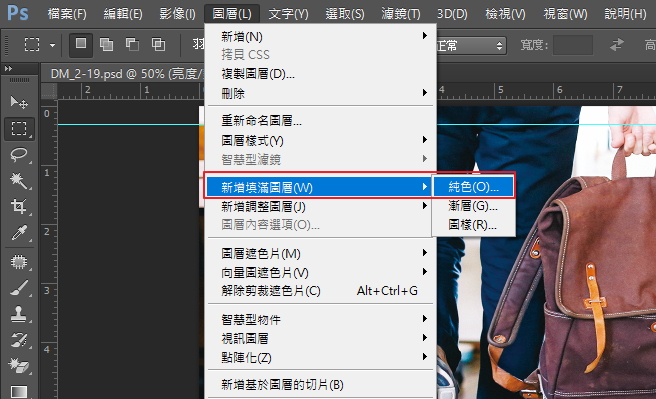
Task: Open the 影像(I) menu
Action: pos(177,14)
